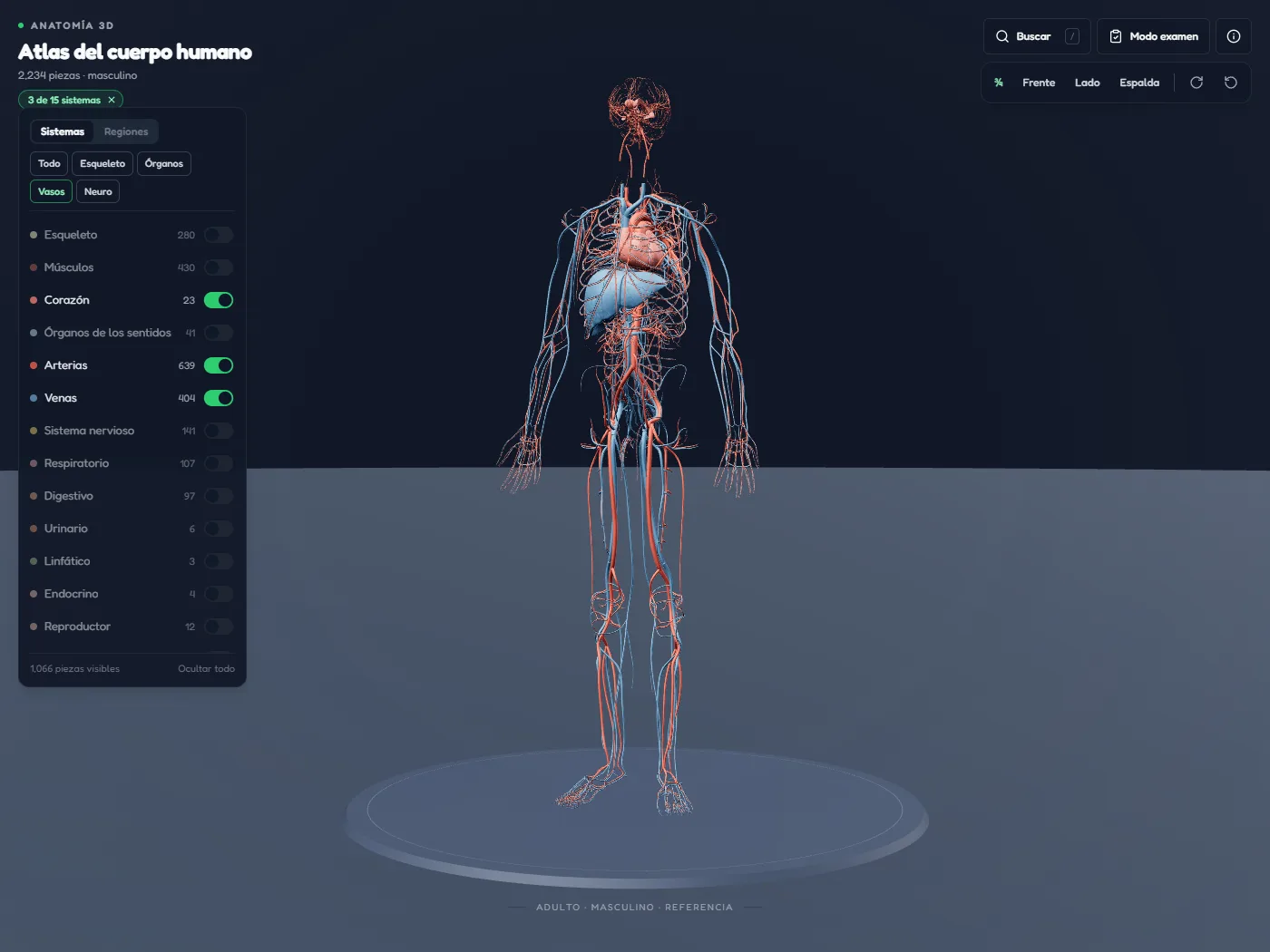Clear the '3 de 15 sistemas' filter chip
Screen dimensions: 1270x952
(x=112, y=100)
